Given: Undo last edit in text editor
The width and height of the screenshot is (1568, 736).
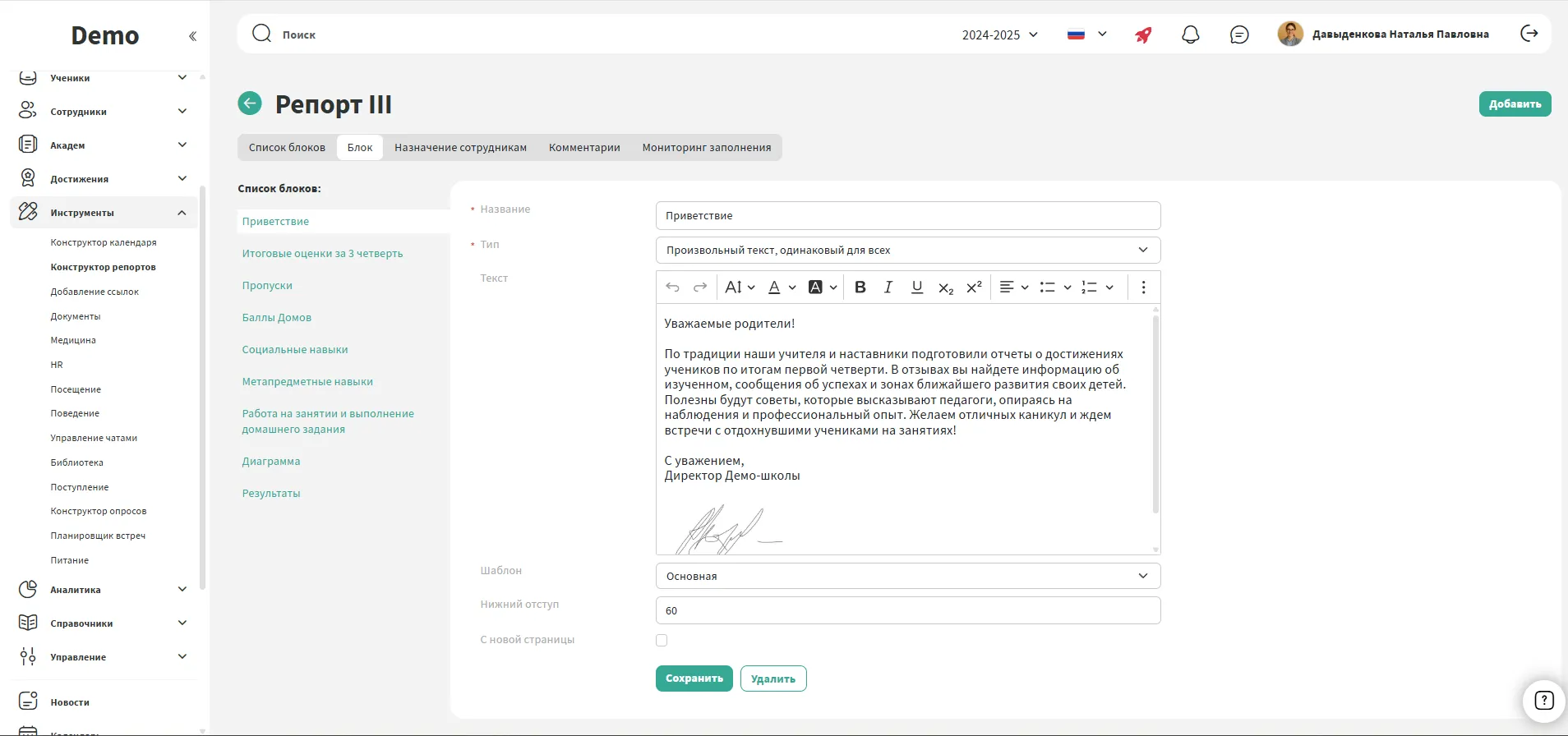Looking at the screenshot, I should click(672, 287).
